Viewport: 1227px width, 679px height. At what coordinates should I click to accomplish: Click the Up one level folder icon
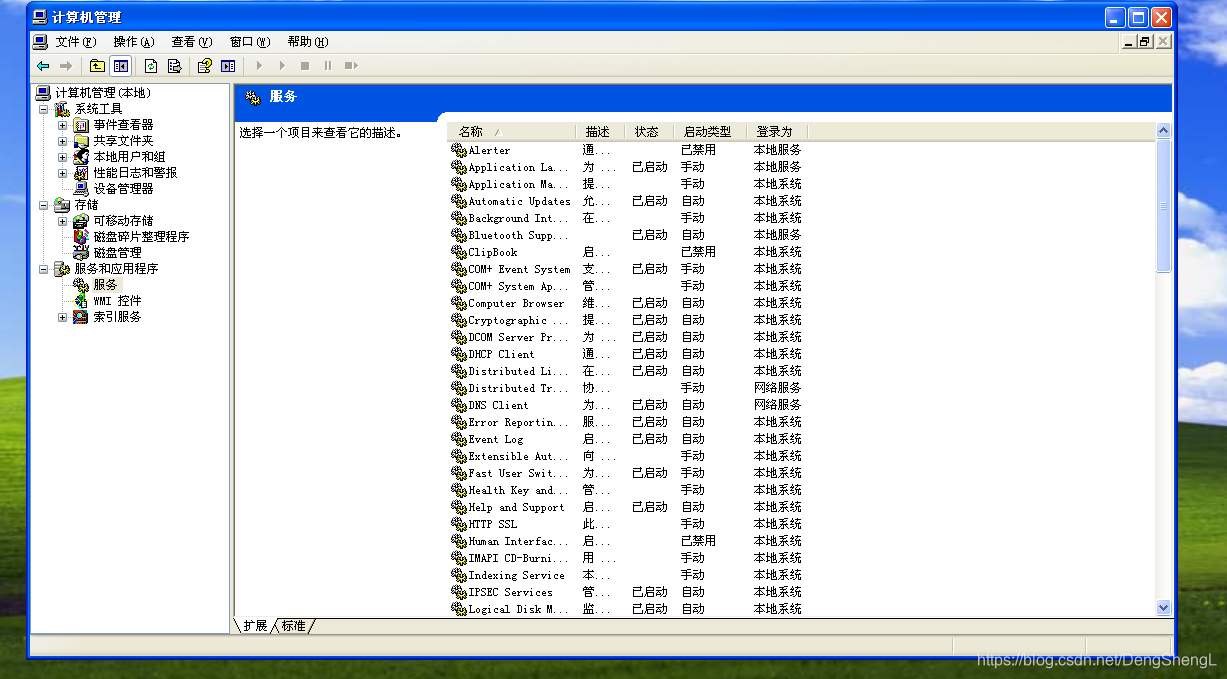[x=97, y=66]
